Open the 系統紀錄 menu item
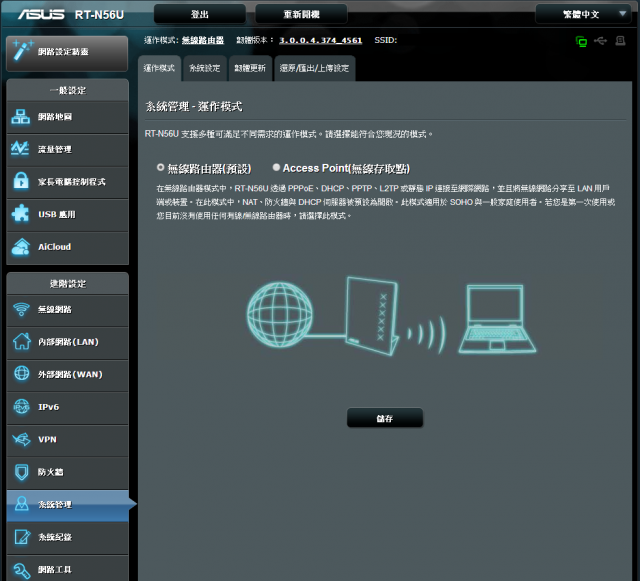The width and height of the screenshot is (640, 581). tap(67, 538)
